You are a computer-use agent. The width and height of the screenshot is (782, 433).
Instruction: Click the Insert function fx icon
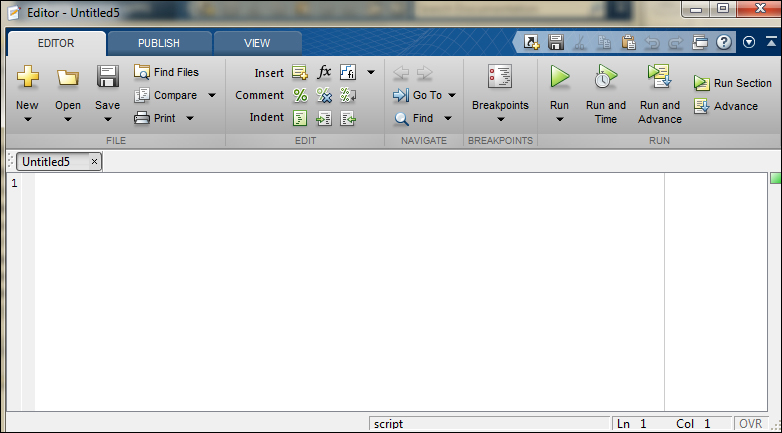(x=324, y=72)
